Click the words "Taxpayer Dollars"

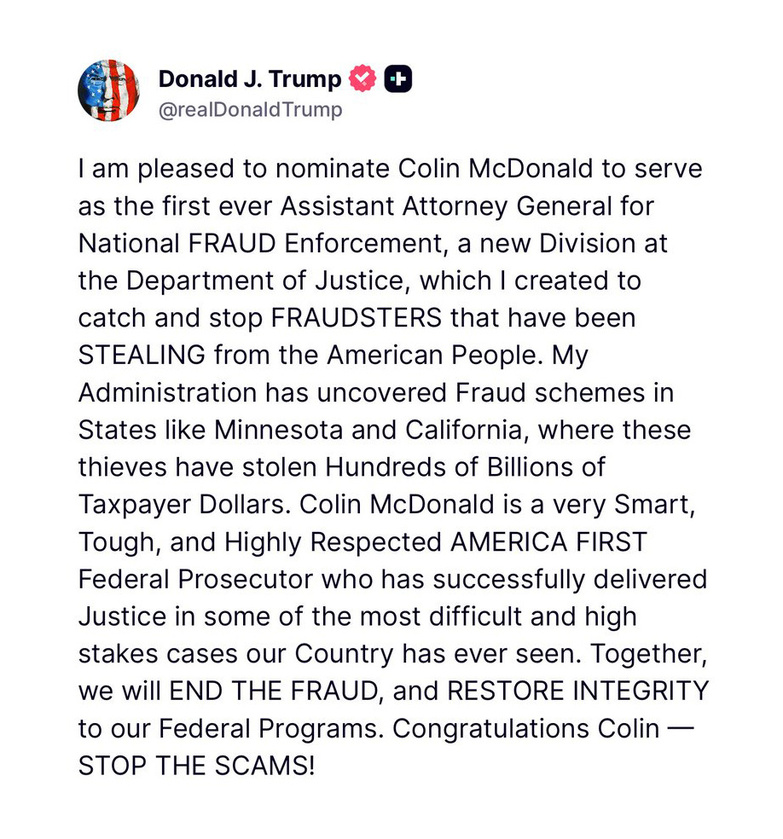coord(195,504)
